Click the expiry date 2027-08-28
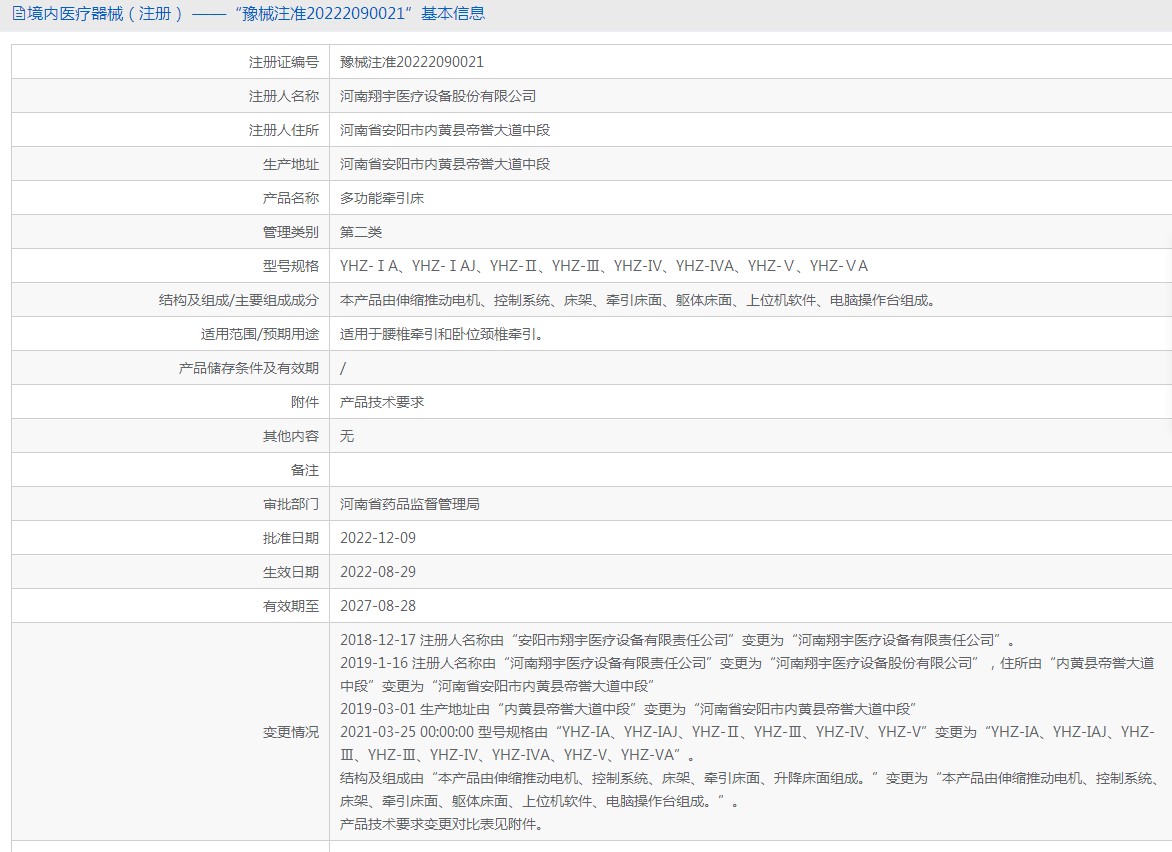Image resolution: width=1172 pixels, height=852 pixels. [x=378, y=606]
